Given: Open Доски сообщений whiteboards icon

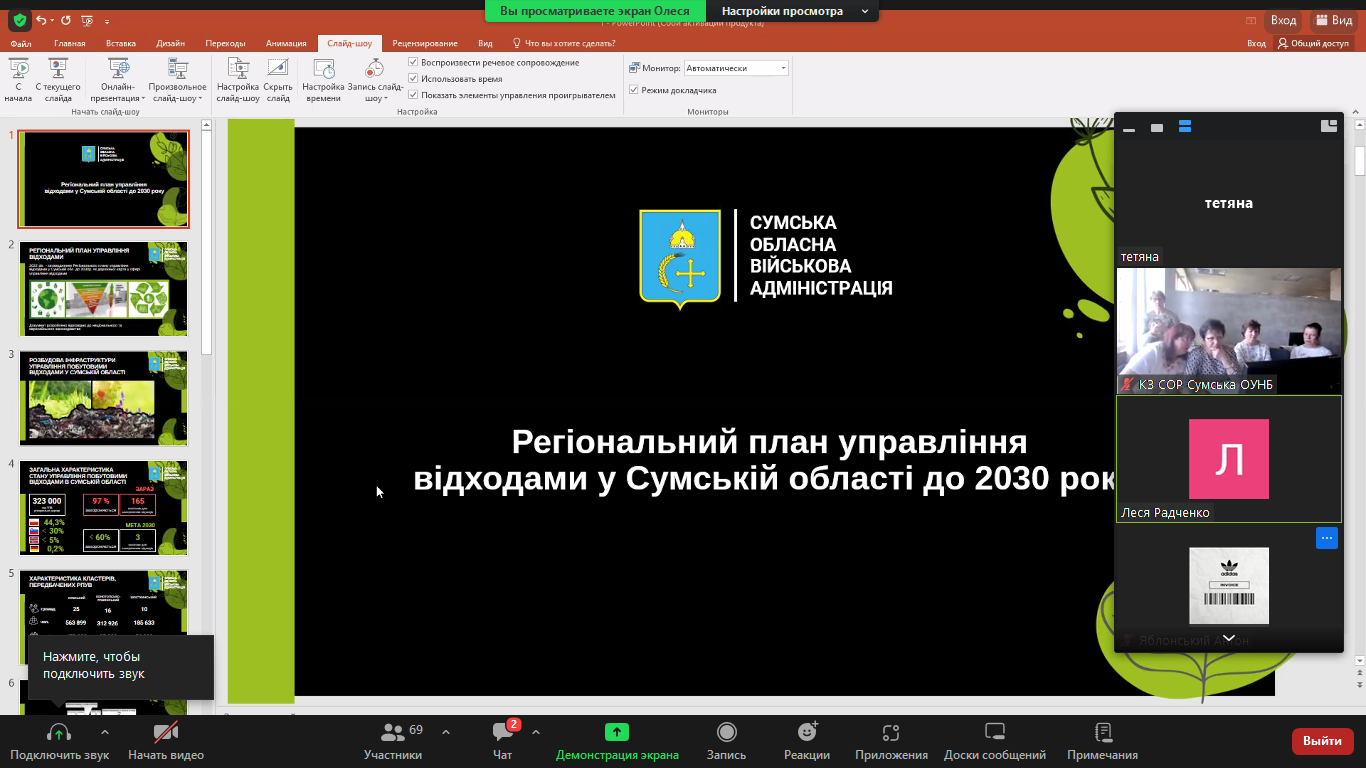Looking at the screenshot, I should [994, 733].
